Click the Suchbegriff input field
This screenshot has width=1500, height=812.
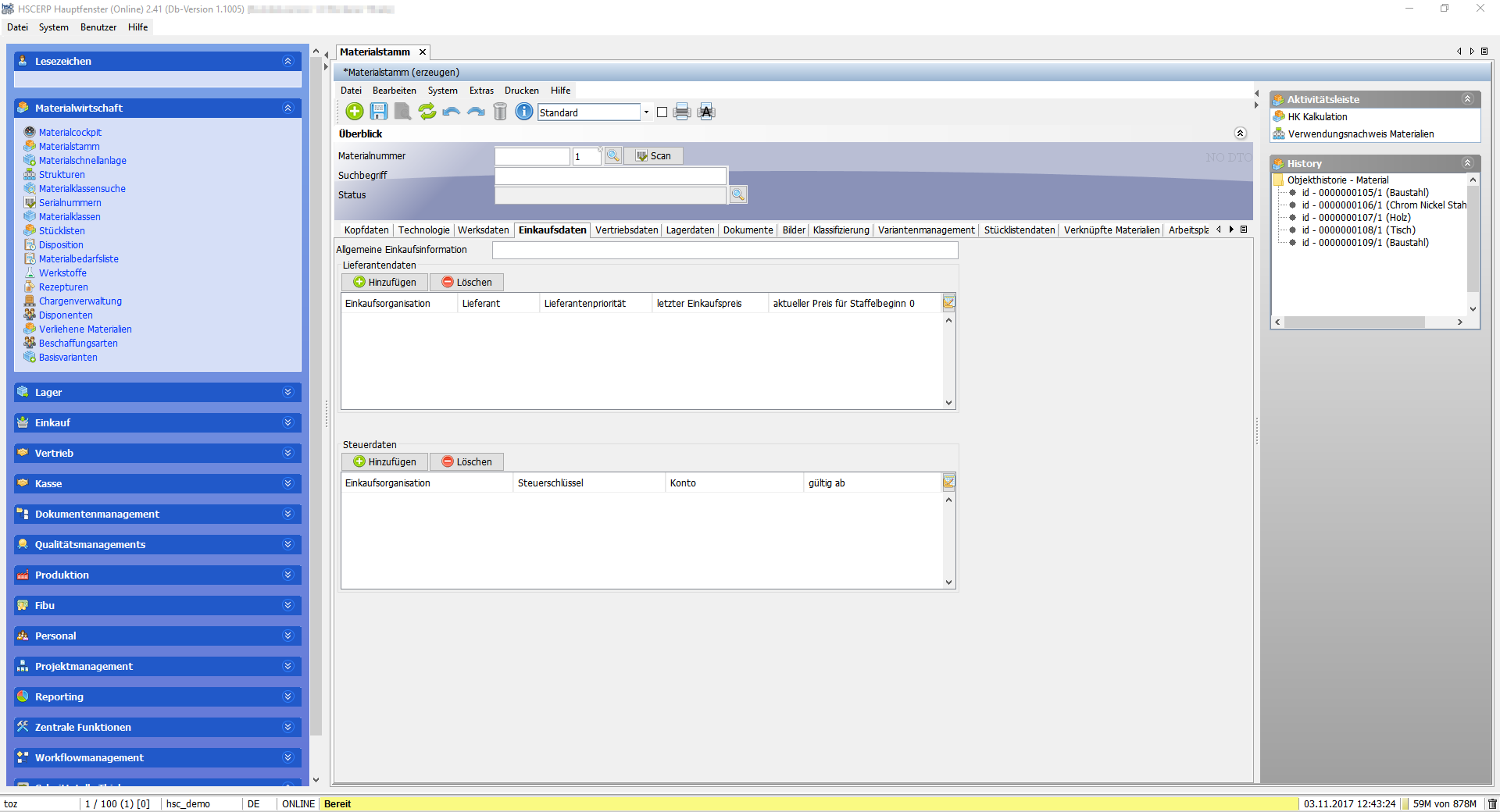(x=610, y=176)
